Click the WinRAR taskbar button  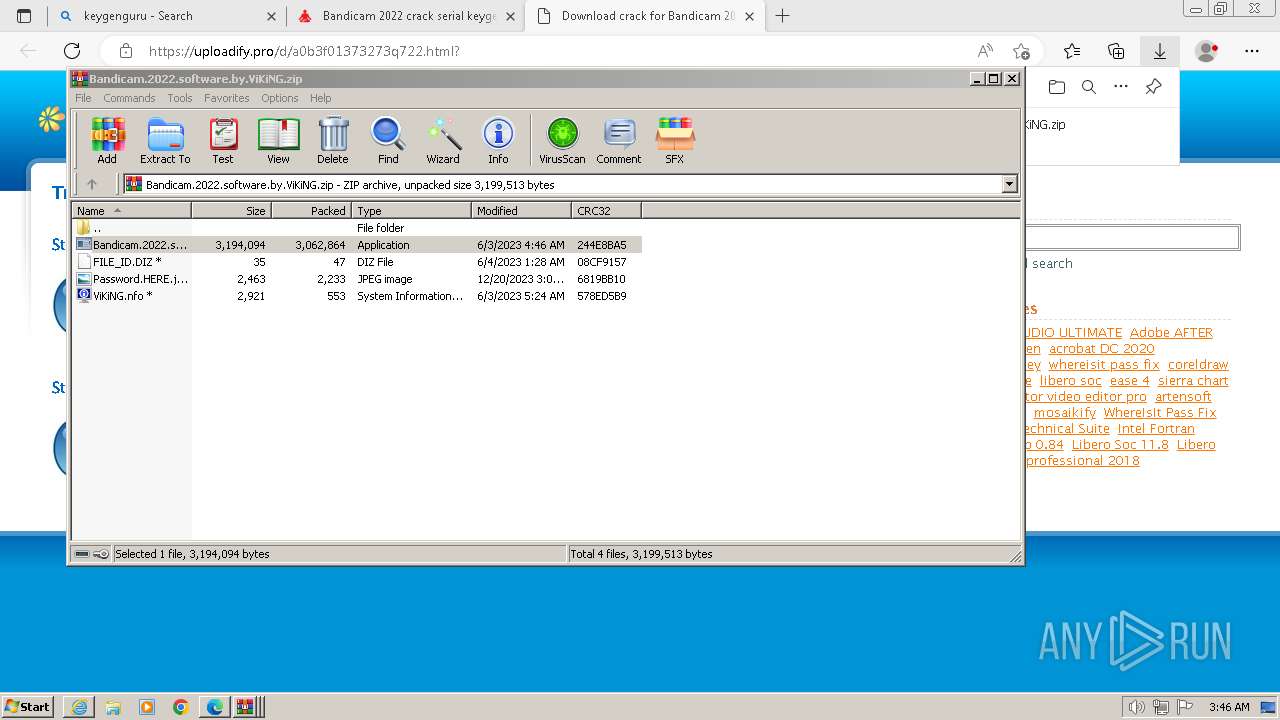click(x=247, y=707)
